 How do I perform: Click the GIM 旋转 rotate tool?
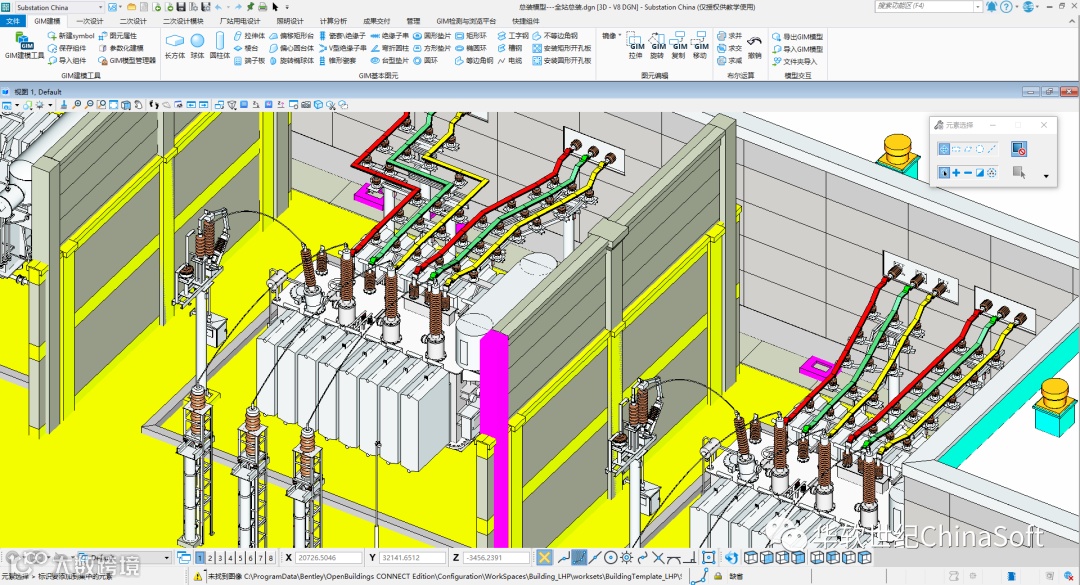[658, 45]
